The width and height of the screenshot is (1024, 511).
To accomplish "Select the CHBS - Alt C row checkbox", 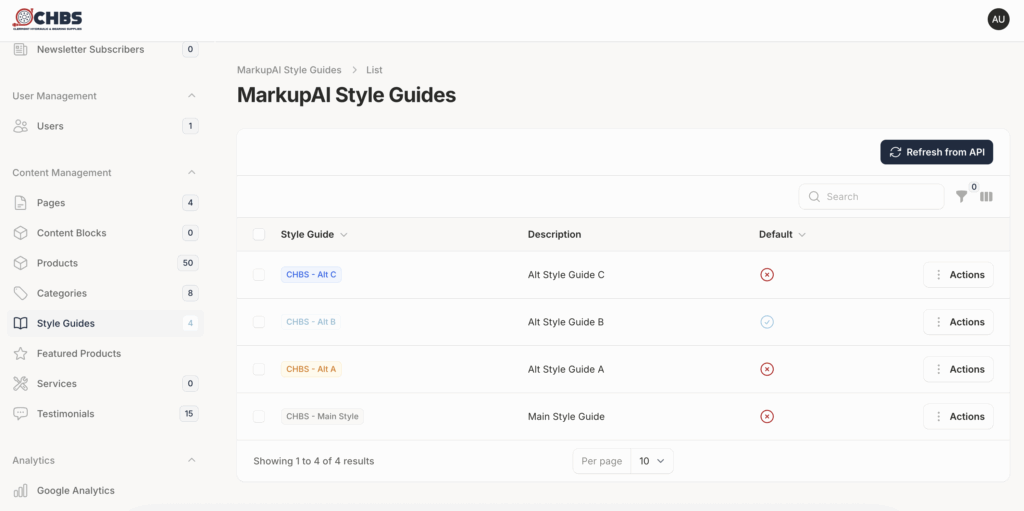I will pyautogui.click(x=259, y=275).
